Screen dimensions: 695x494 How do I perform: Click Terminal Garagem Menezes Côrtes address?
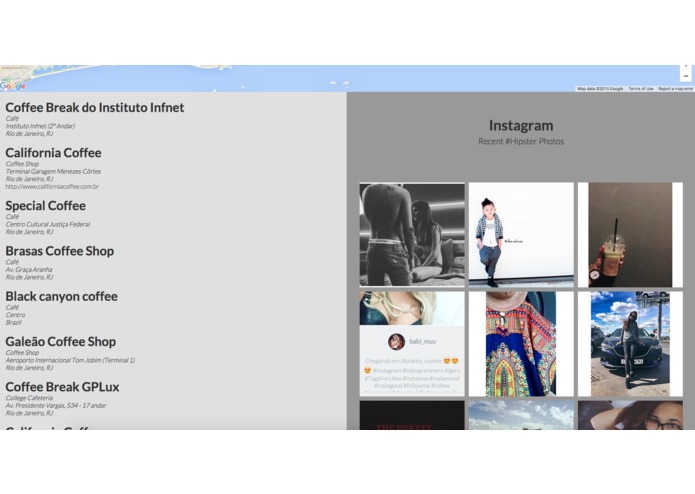coord(53,171)
